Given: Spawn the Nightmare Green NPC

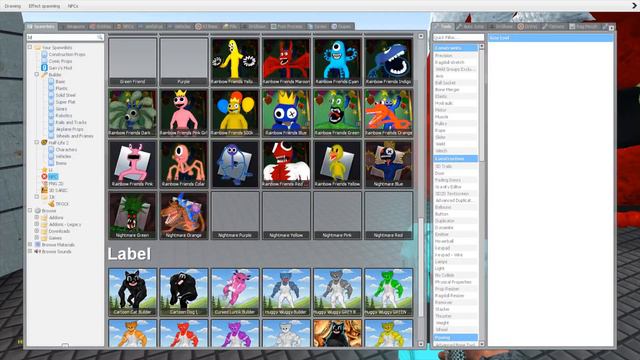Looking at the screenshot, I should 132,216.
